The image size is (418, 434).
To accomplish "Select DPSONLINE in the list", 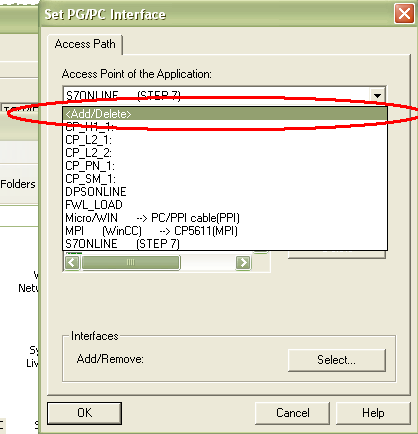I will coord(225,192).
